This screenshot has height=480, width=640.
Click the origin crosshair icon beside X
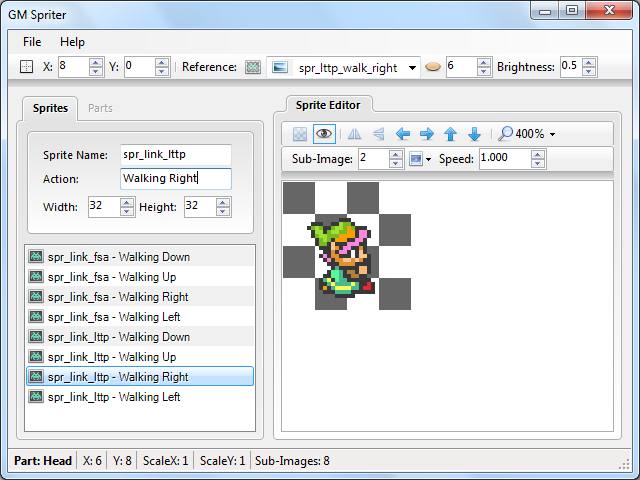point(27,67)
